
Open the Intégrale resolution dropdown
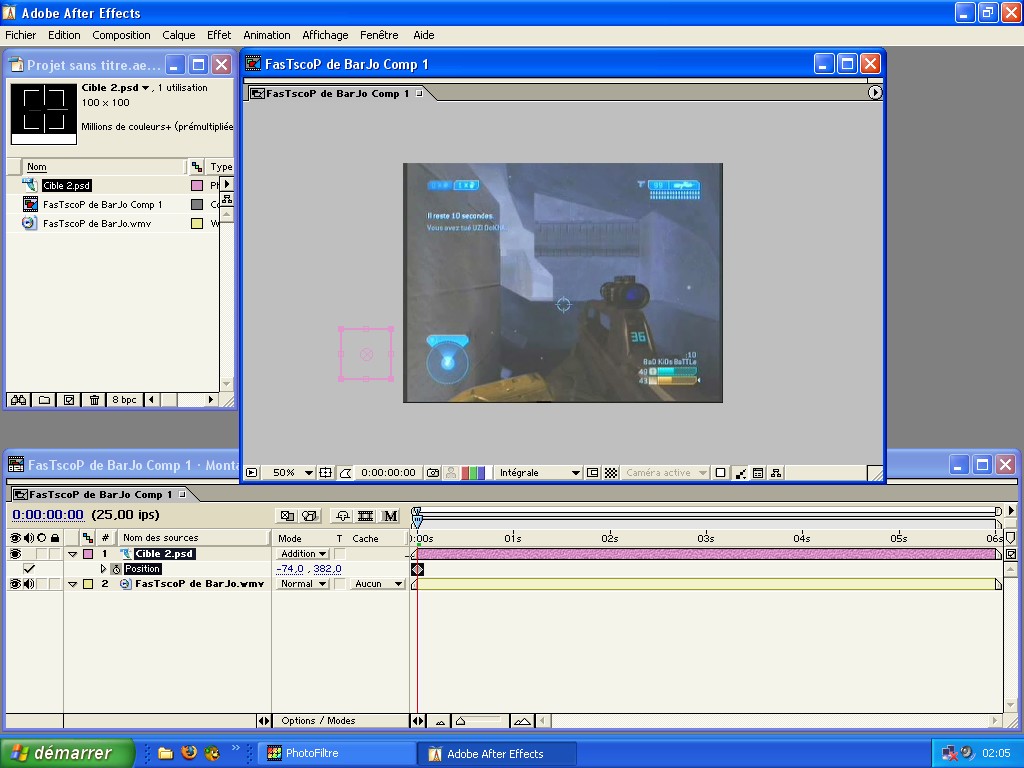(x=539, y=473)
